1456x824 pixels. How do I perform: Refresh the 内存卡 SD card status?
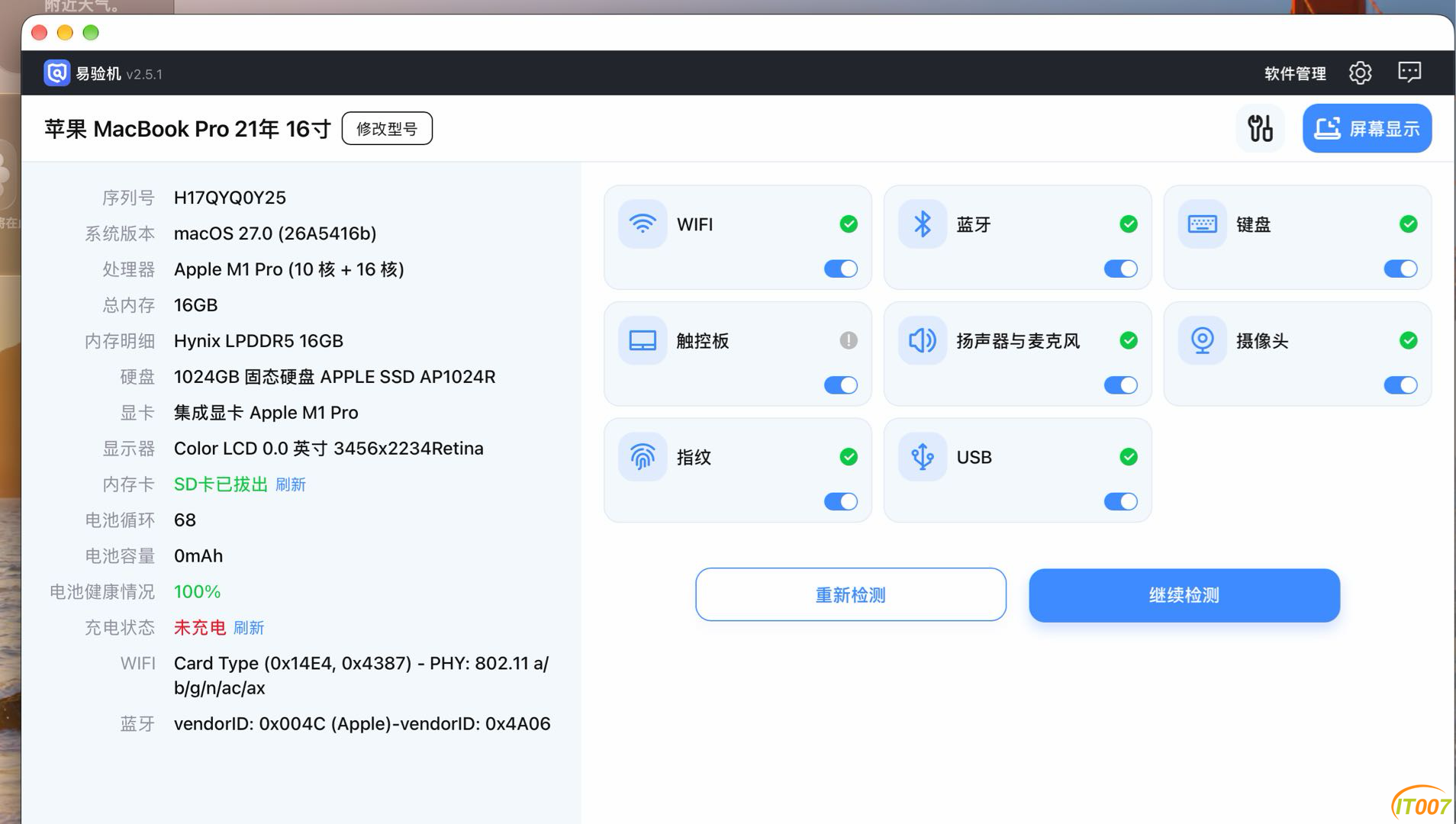click(290, 484)
